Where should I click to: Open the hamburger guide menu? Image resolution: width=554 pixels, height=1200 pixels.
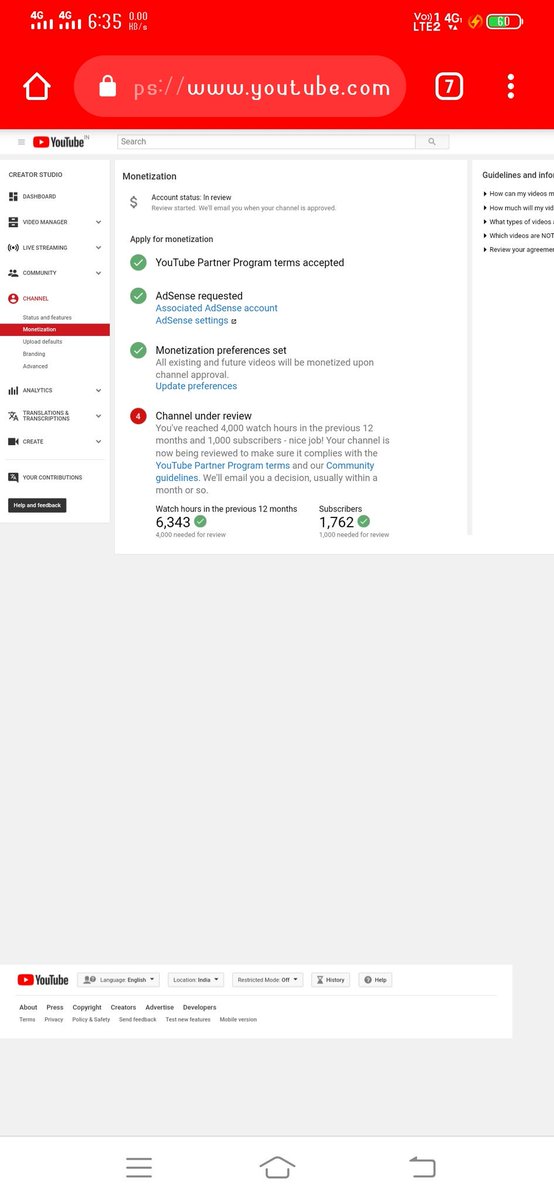click(x=21, y=142)
